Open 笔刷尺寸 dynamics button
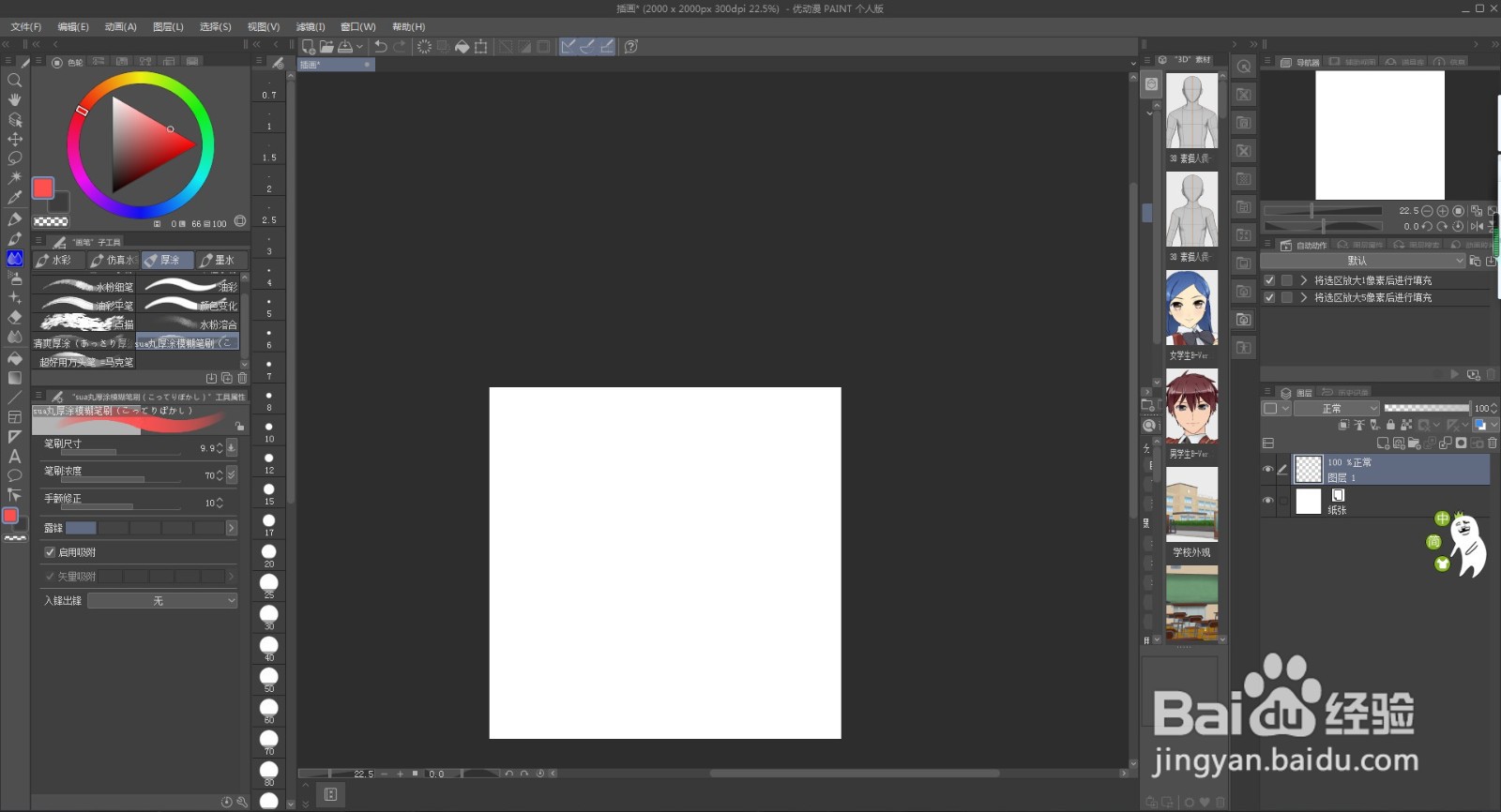The height and width of the screenshot is (812, 1501). point(232,448)
